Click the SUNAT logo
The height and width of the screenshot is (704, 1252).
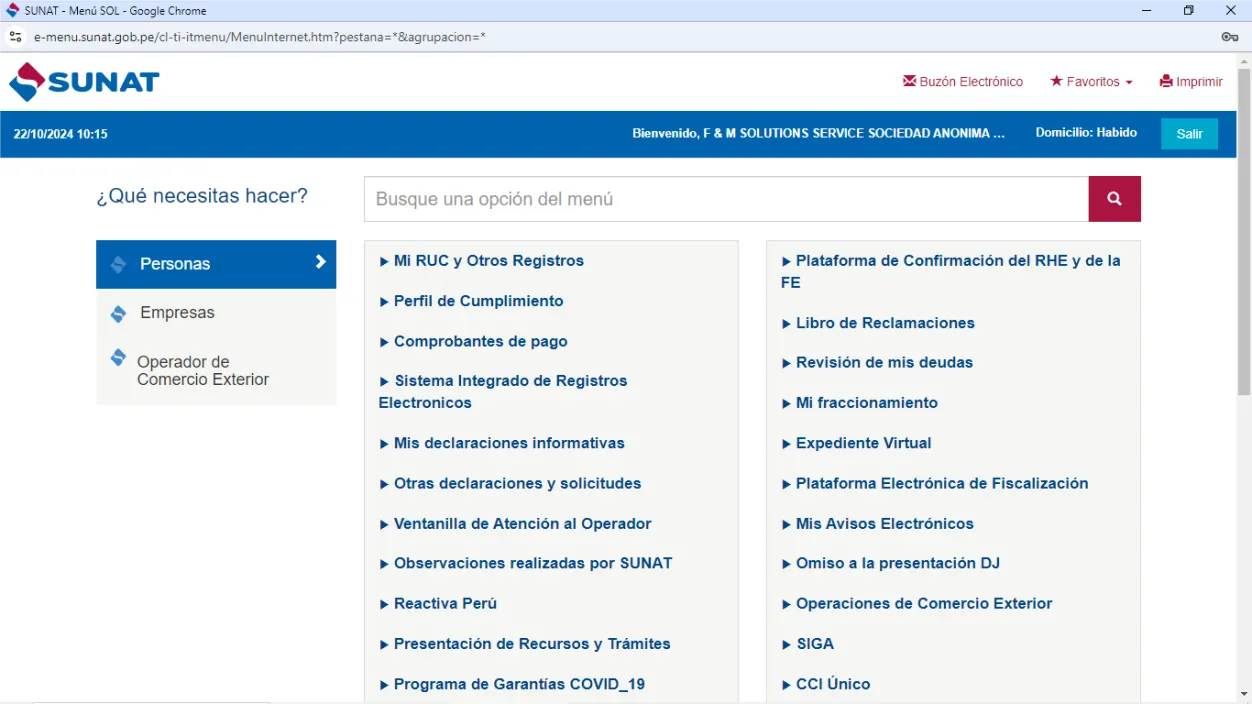pyautogui.click(x=83, y=80)
